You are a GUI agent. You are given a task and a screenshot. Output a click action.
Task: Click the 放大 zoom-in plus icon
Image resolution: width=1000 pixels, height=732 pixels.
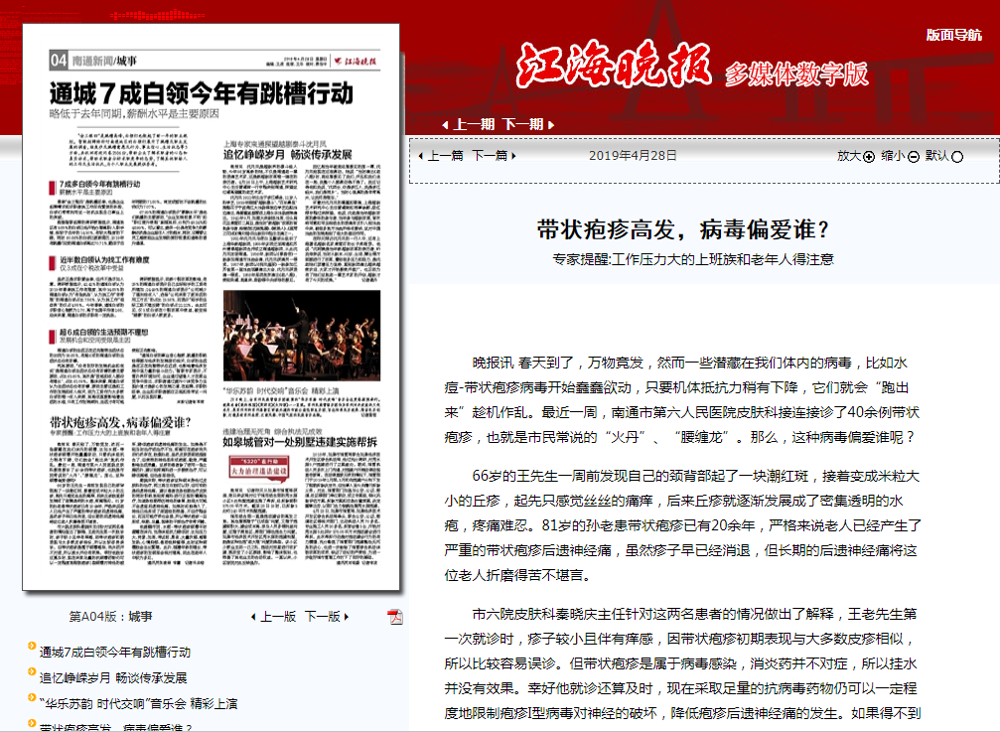(x=869, y=157)
